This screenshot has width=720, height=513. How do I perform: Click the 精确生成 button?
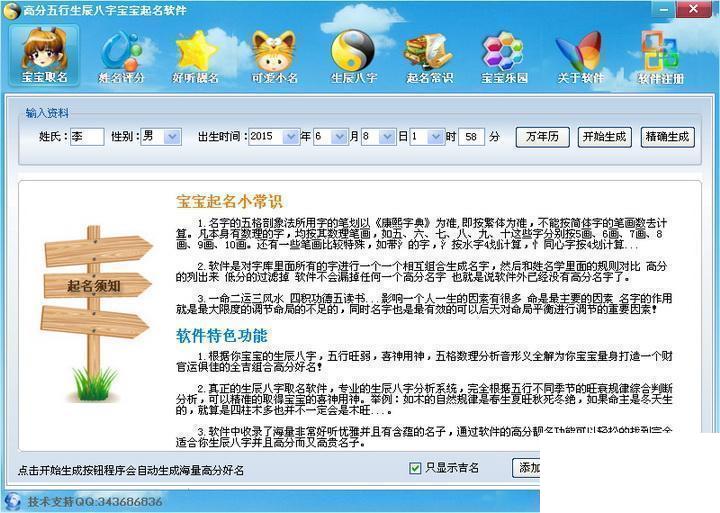[x=667, y=137]
